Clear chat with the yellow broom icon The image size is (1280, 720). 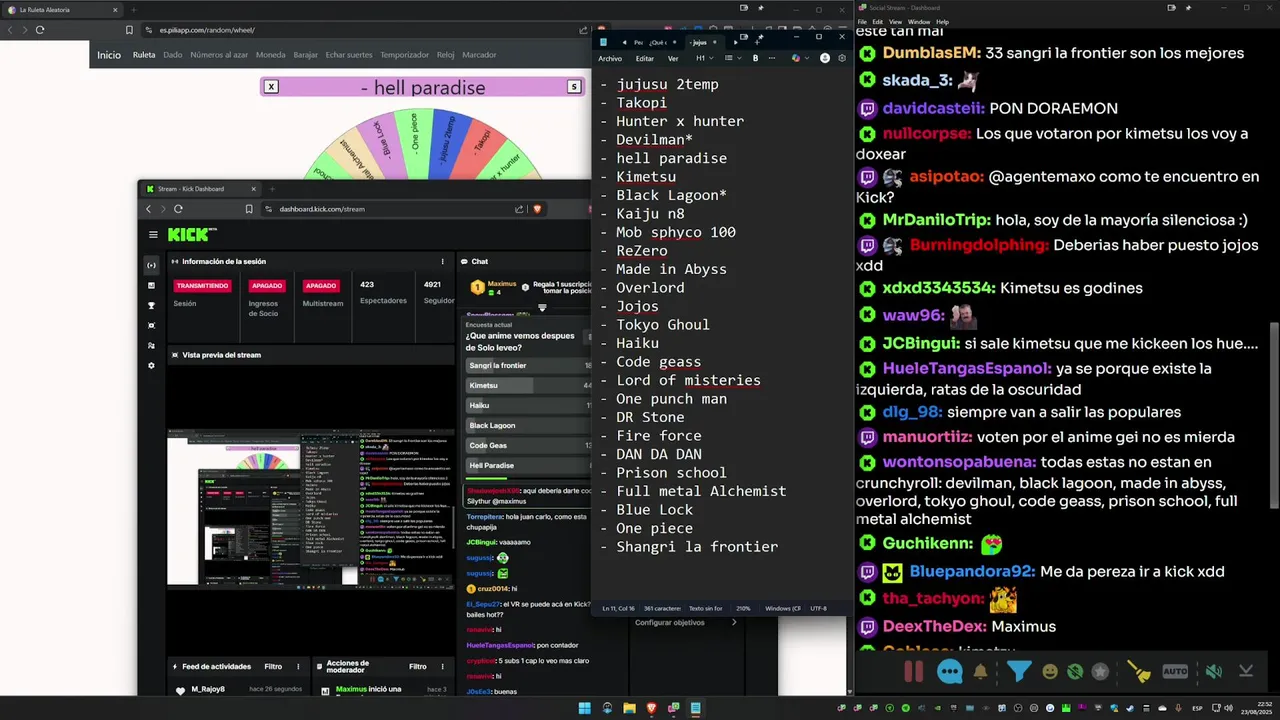pos(1138,672)
